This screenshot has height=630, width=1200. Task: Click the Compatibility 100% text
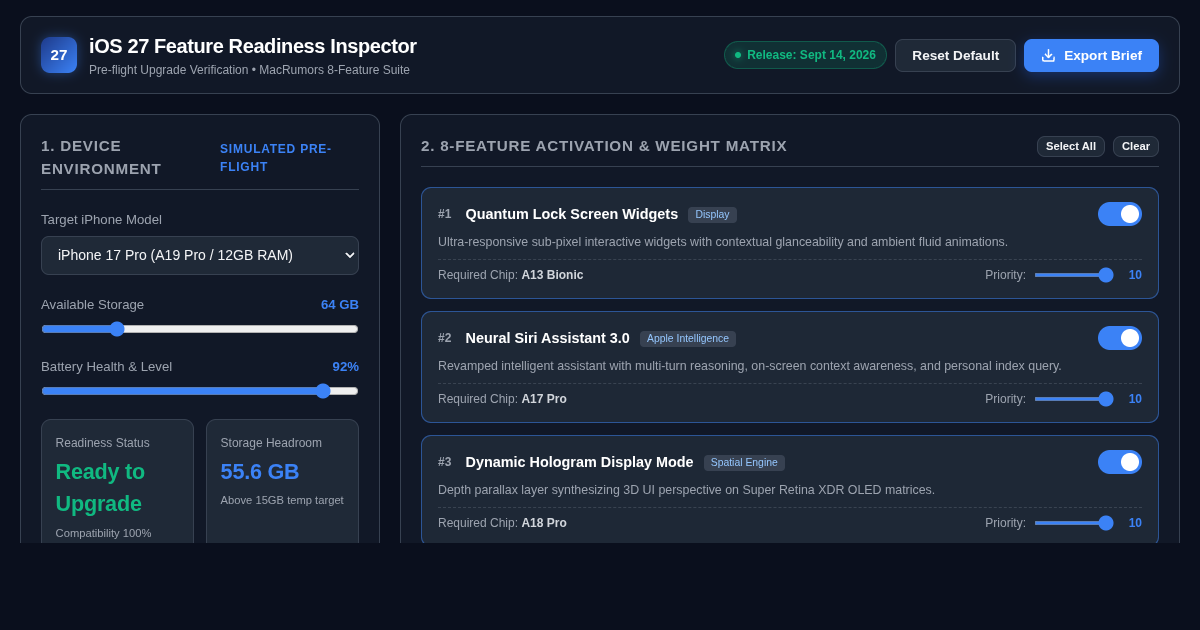click(x=104, y=533)
